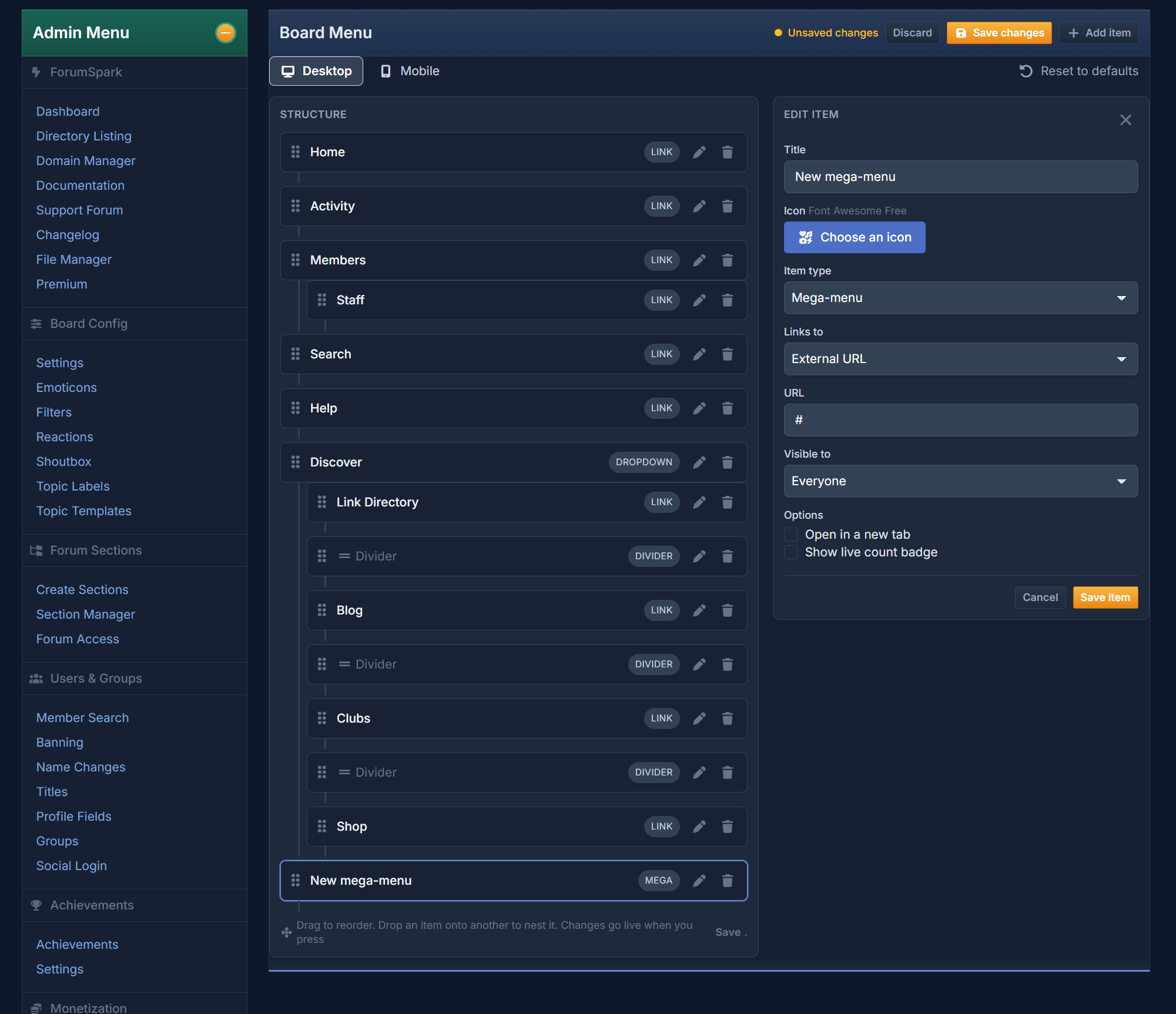The width and height of the screenshot is (1176, 1014).
Task: Open Forum Access in sidebar
Action: (x=78, y=639)
